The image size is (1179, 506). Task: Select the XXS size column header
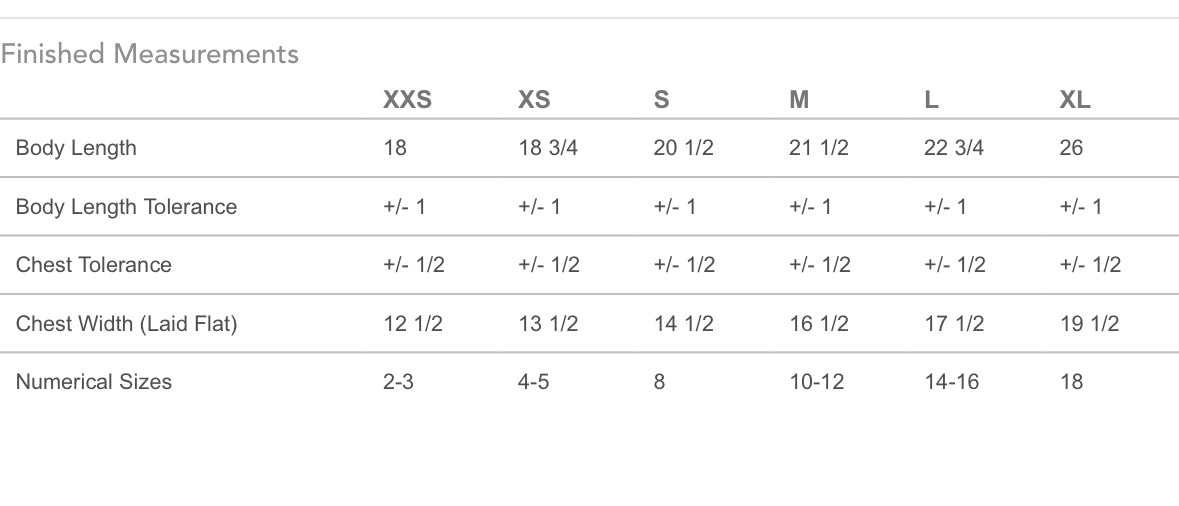tap(407, 100)
